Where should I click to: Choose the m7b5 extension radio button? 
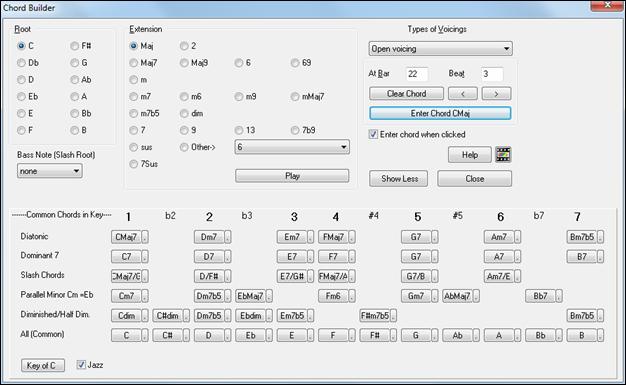[144, 113]
